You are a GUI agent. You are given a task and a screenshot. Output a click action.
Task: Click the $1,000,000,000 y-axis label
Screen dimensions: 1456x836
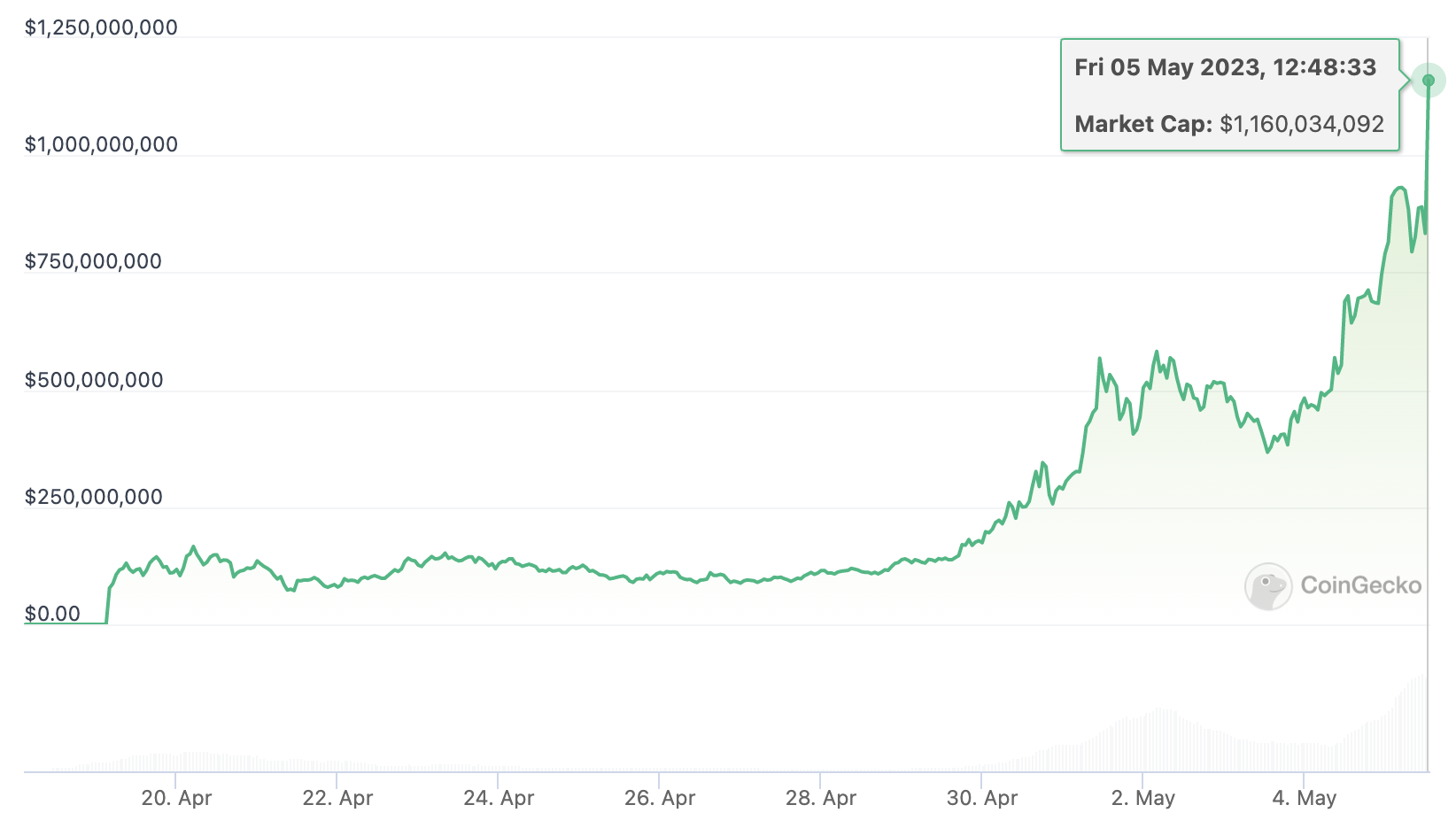click(101, 144)
